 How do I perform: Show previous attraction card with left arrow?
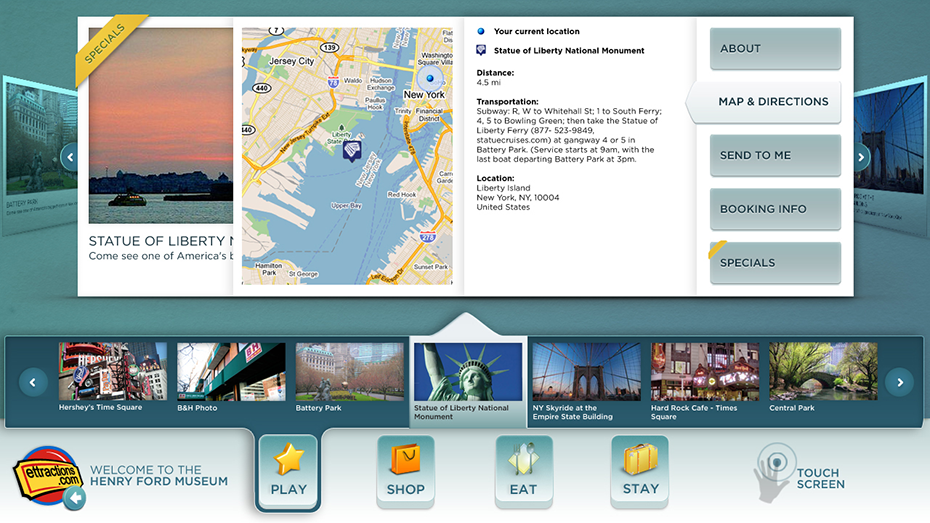tap(70, 157)
